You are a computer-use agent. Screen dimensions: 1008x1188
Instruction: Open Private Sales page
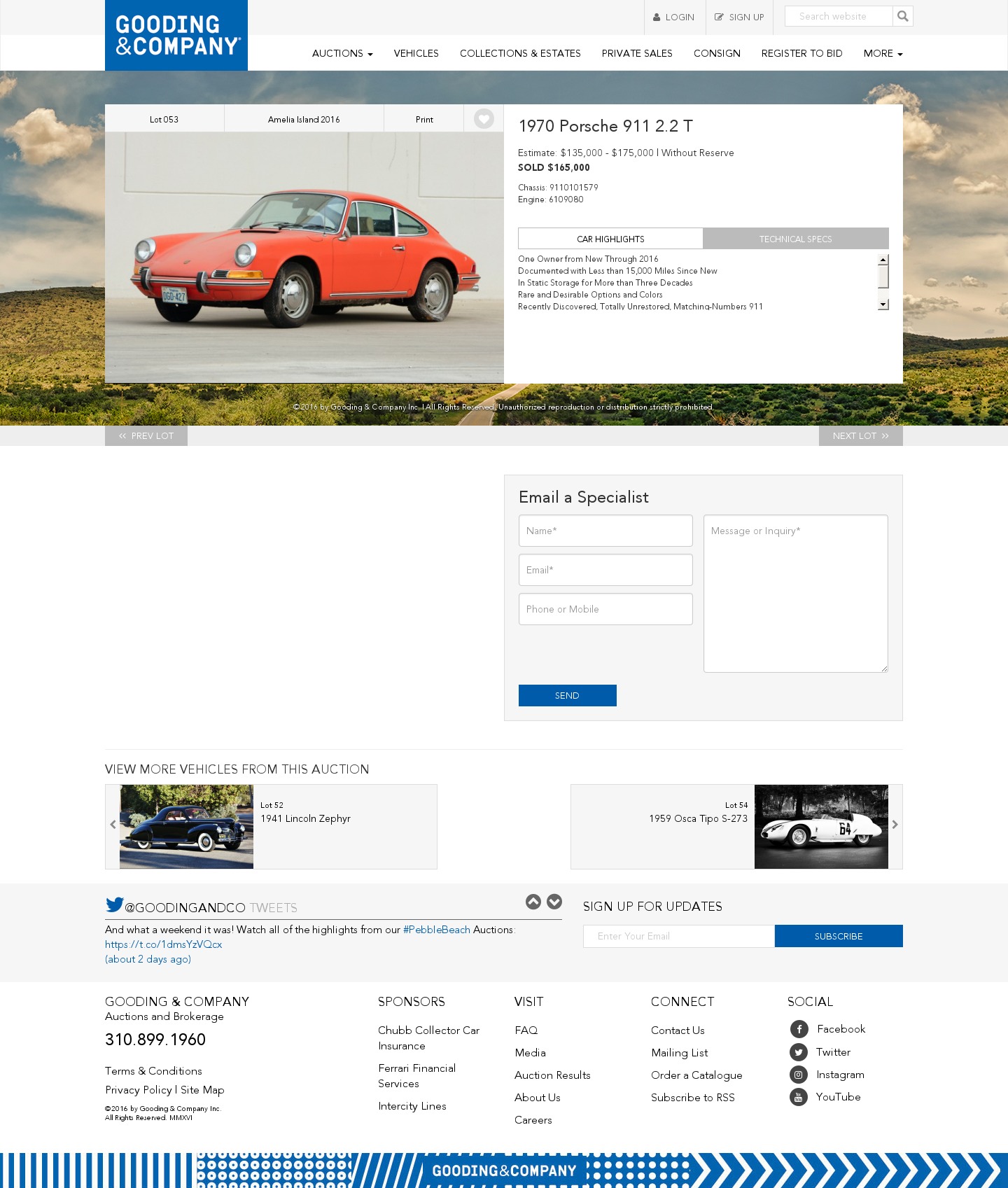637,53
